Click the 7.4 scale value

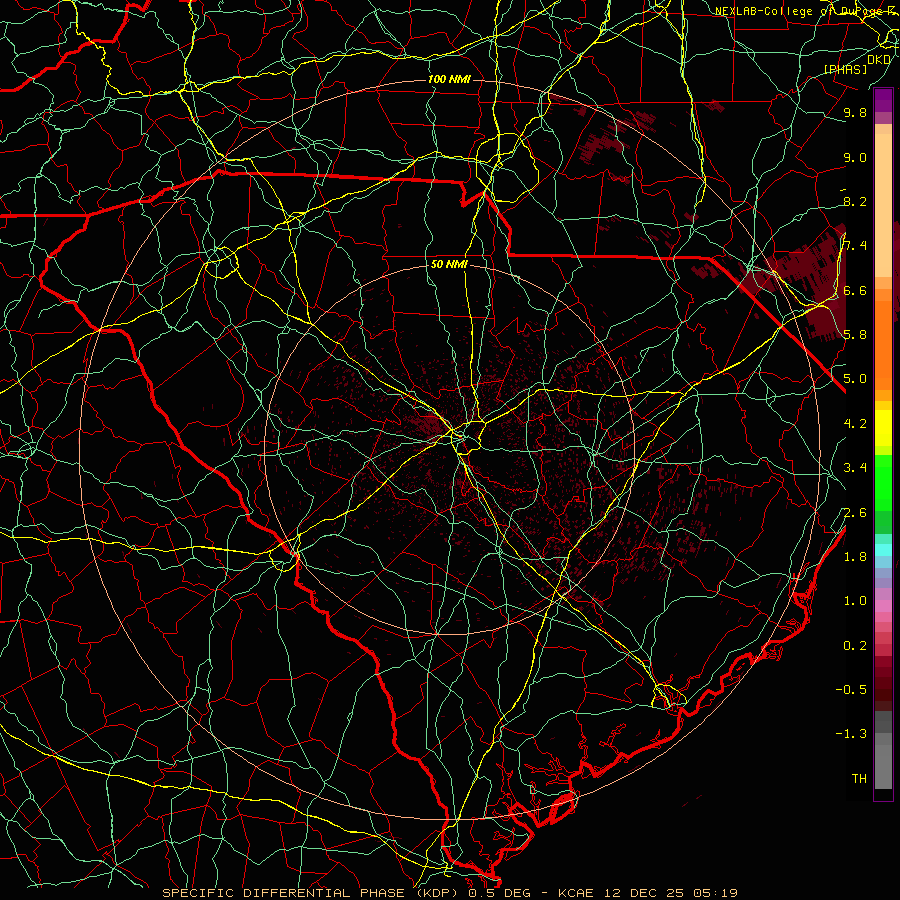[x=855, y=246]
